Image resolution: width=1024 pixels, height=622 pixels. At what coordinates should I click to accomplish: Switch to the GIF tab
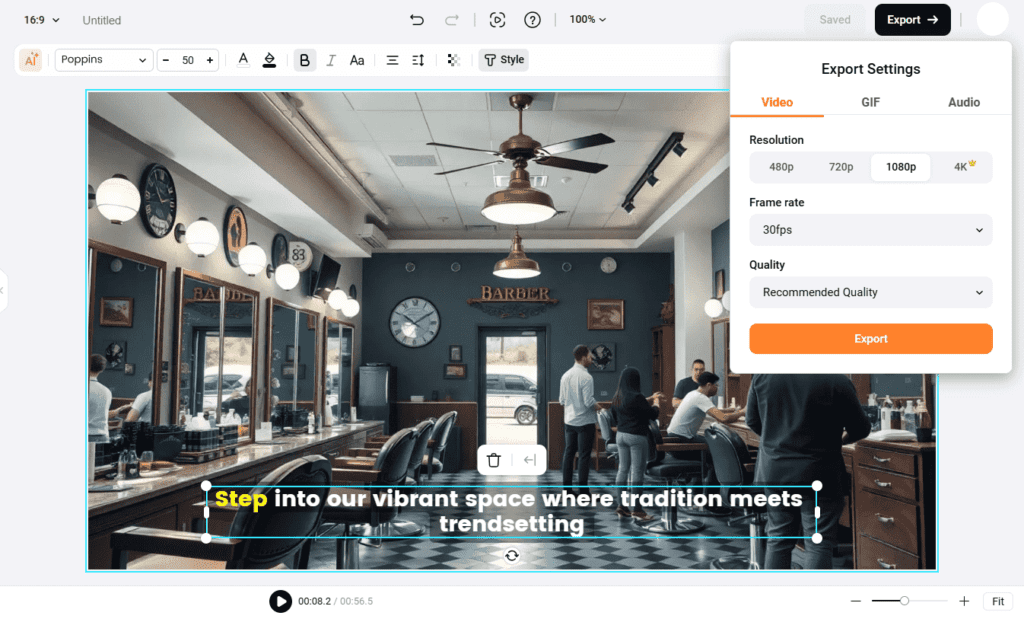tap(870, 102)
